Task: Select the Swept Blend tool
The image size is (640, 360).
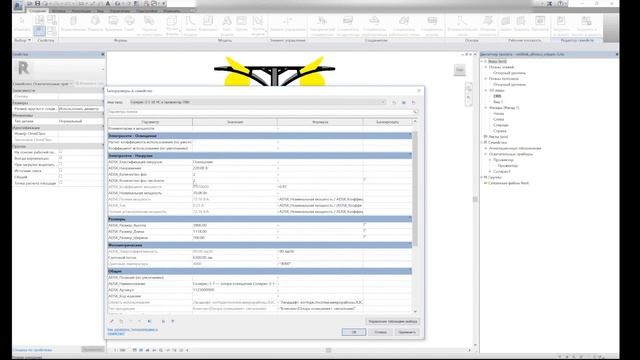Action: point(149,25)
